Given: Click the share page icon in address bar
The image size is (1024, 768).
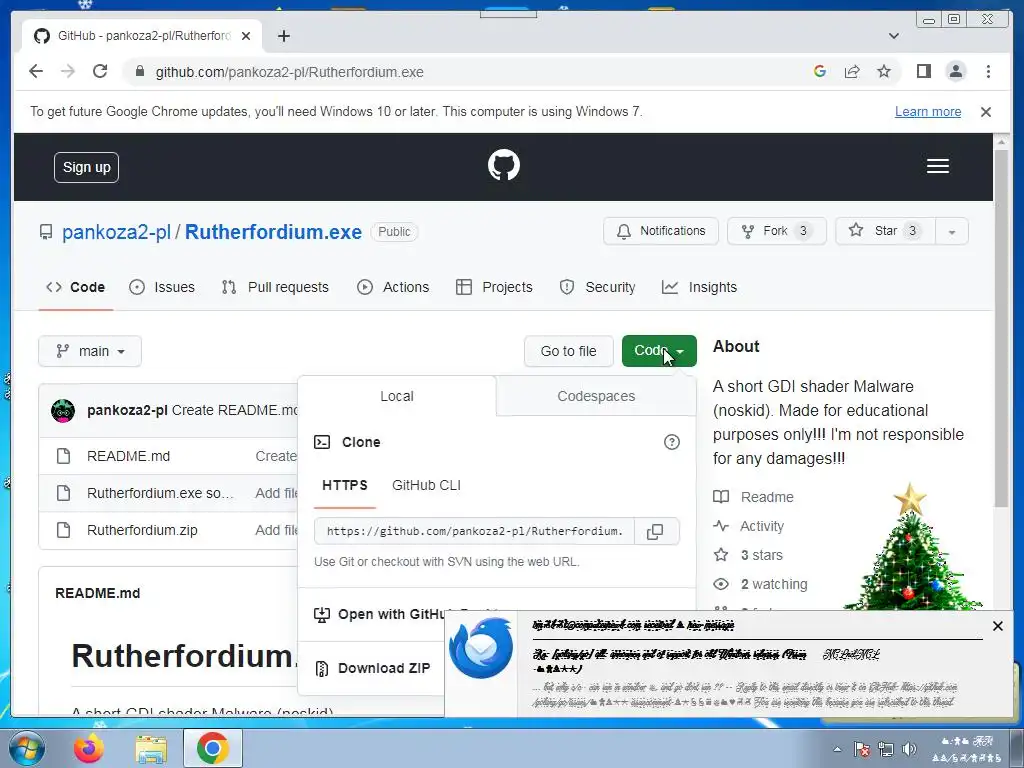Looking at the screenshot, I should [x=852, y=71].
